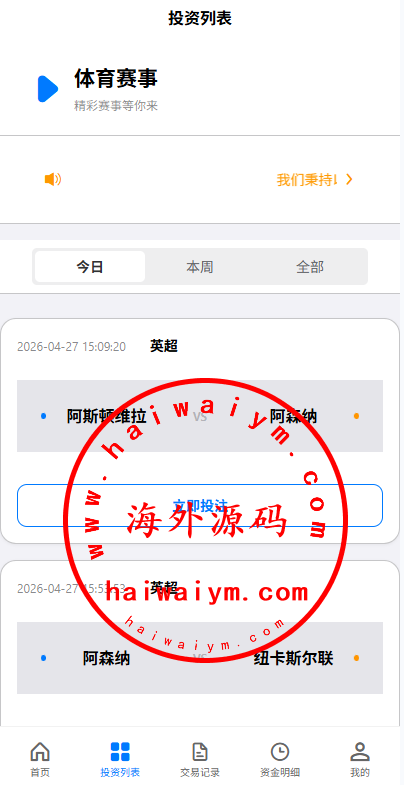The height and width of the screenshot is (785, 404).
Task: Select 阿森纳 in the second match card
Action: tap(106, 658)
